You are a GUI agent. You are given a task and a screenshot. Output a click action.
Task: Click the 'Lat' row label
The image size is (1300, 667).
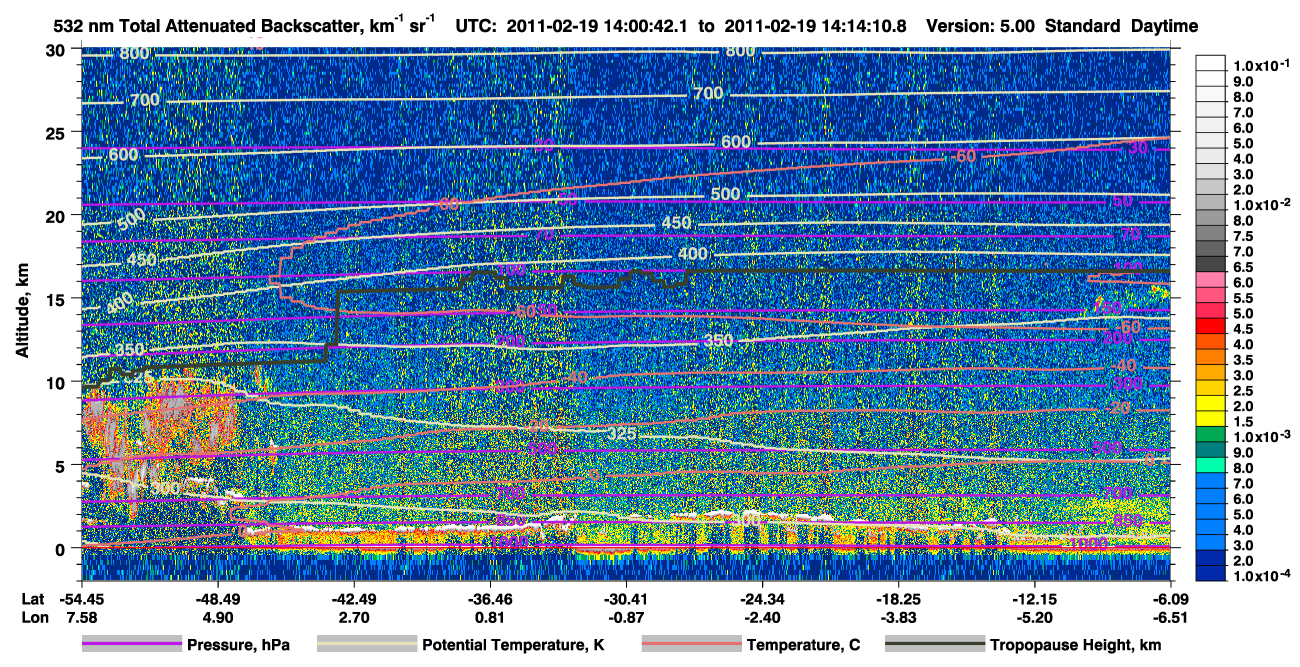[x=31, y=598]
